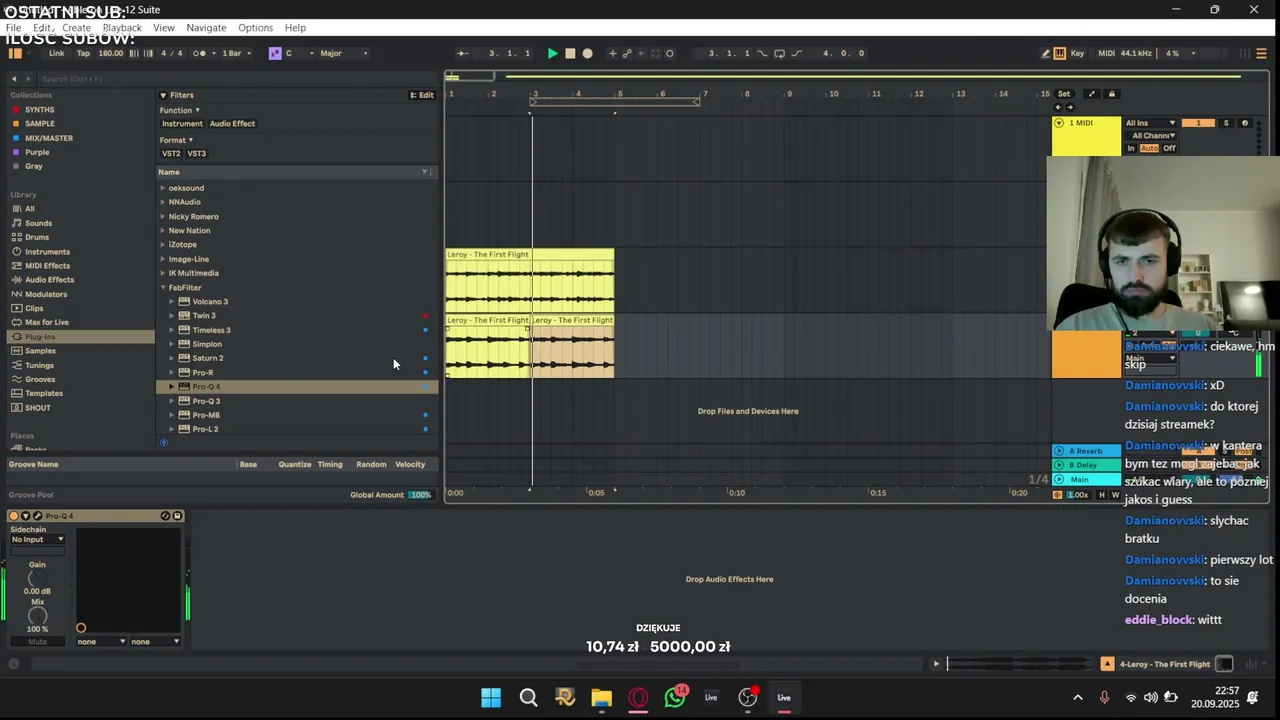Click the MIDI Arrangement Overdub plus icon

[x=613, y=53]
